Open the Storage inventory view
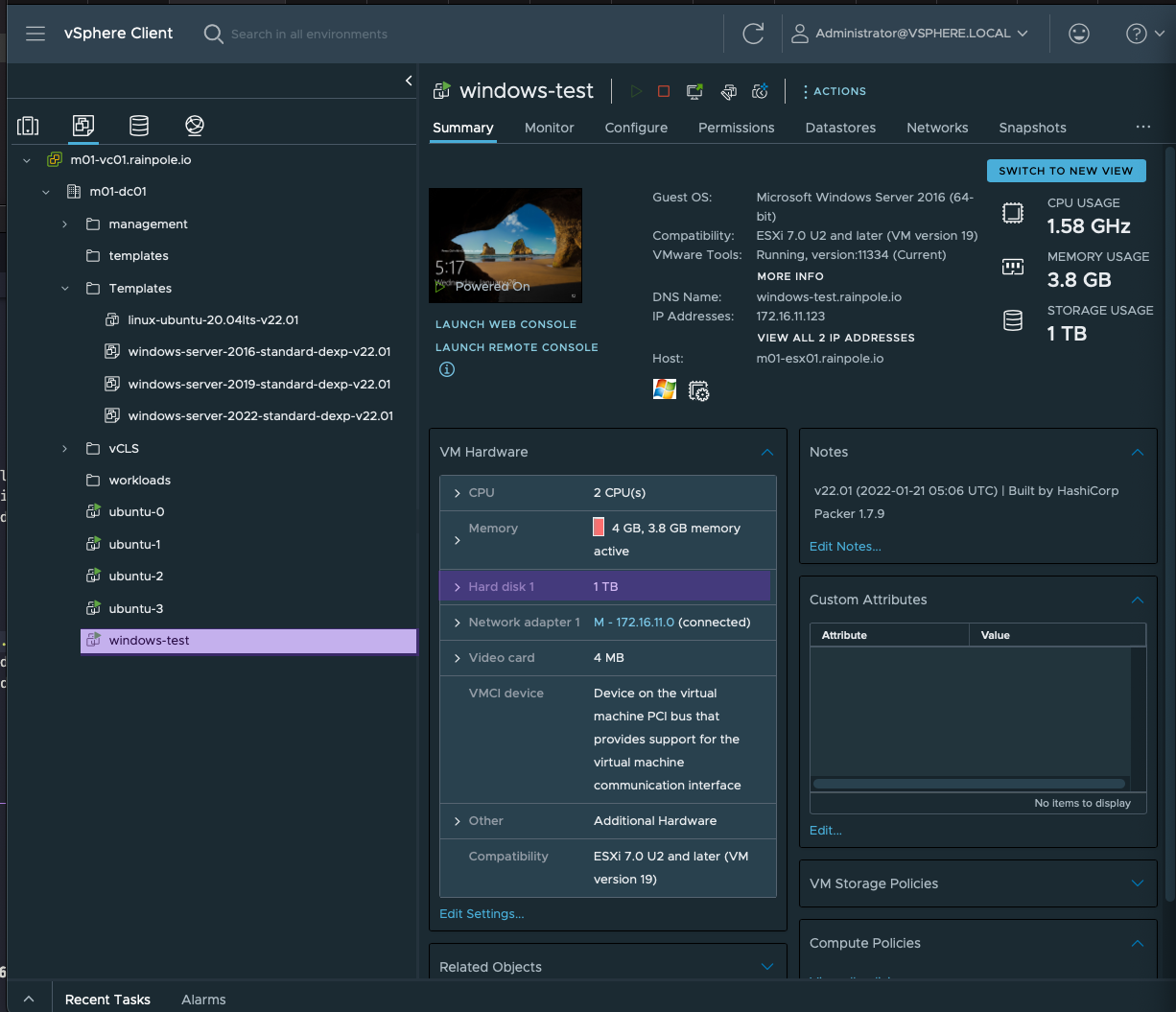 click(139, 126)
